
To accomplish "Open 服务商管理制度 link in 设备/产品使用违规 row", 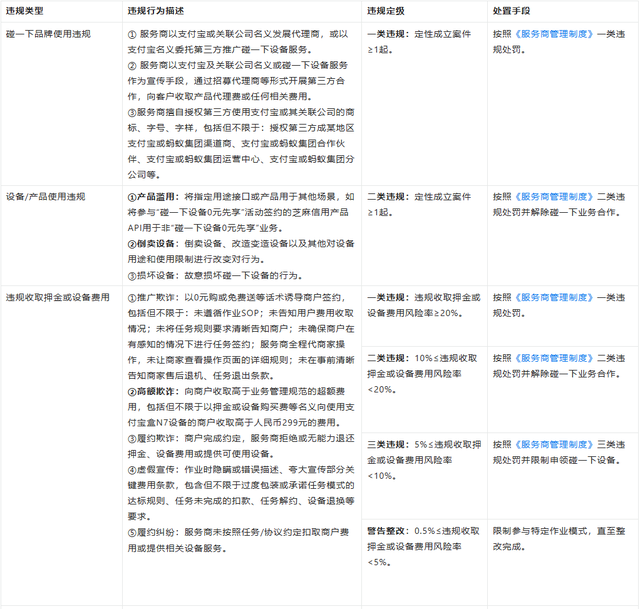I will click(554, 197).
